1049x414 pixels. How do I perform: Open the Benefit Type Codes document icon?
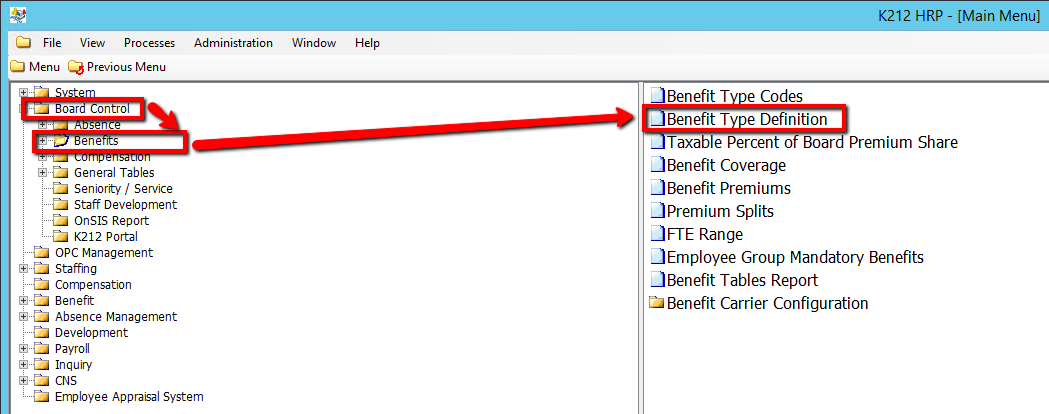pos(657,96)
